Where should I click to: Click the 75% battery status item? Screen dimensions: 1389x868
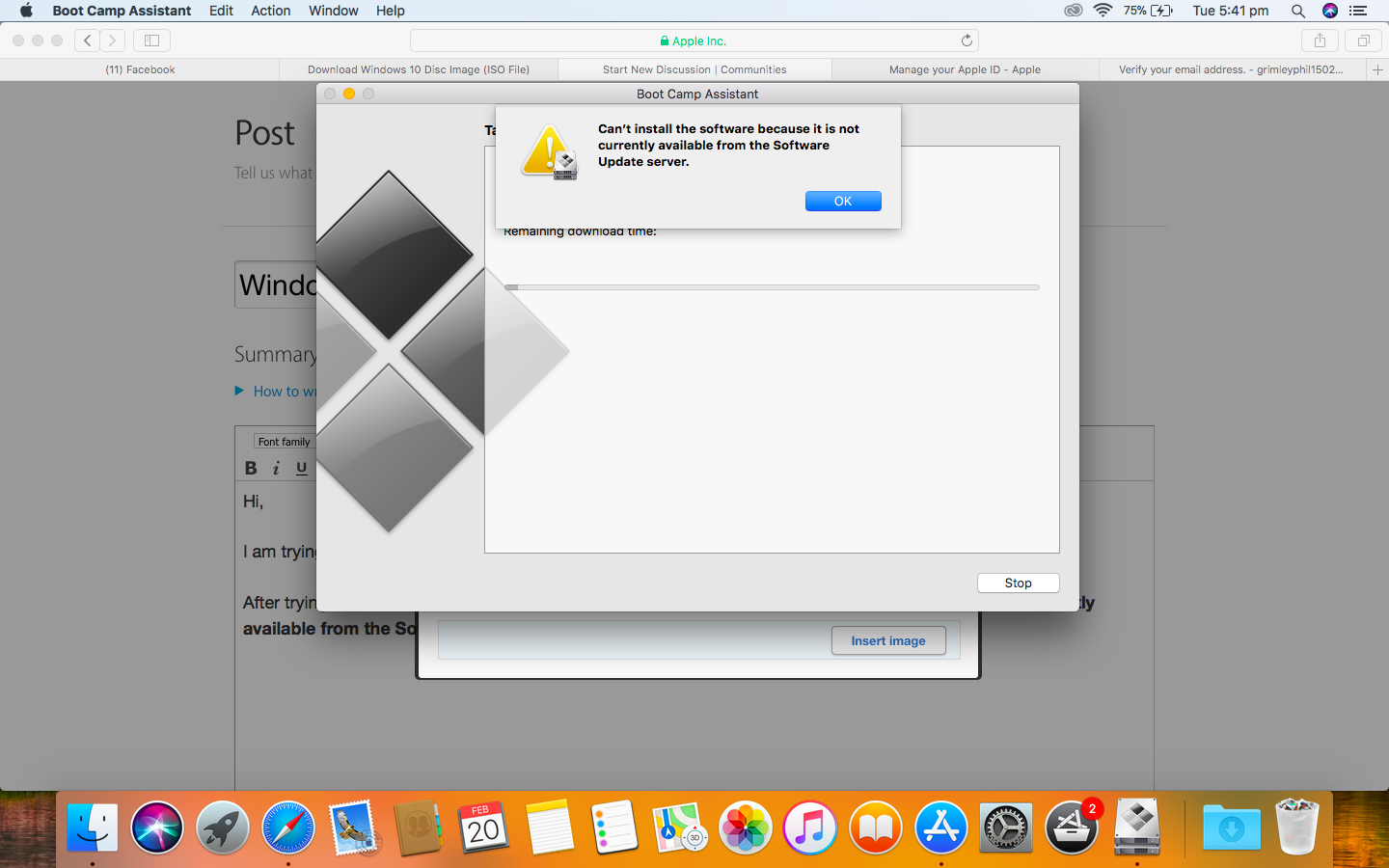click(1148, 11)
